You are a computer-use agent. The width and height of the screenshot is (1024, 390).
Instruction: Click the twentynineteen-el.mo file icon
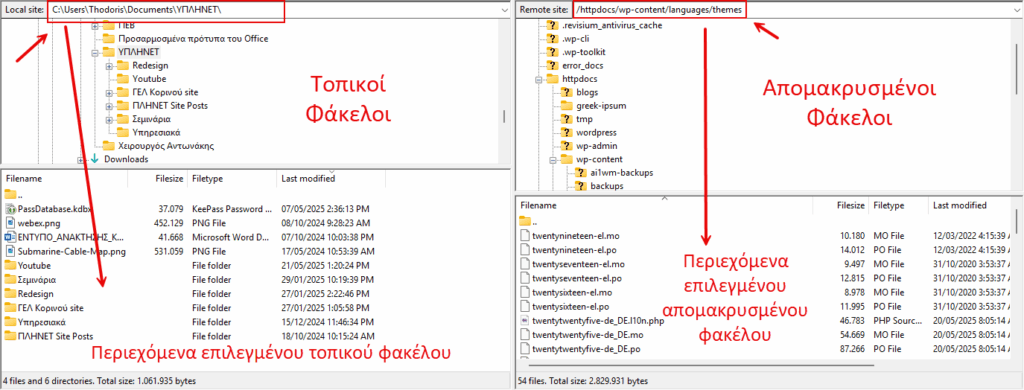525,235
